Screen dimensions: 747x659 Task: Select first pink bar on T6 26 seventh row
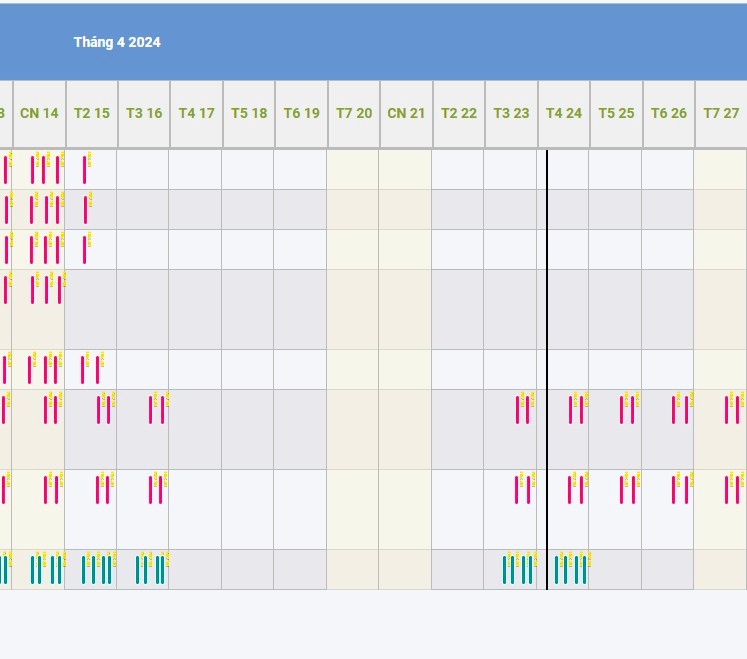pos(674,489)
